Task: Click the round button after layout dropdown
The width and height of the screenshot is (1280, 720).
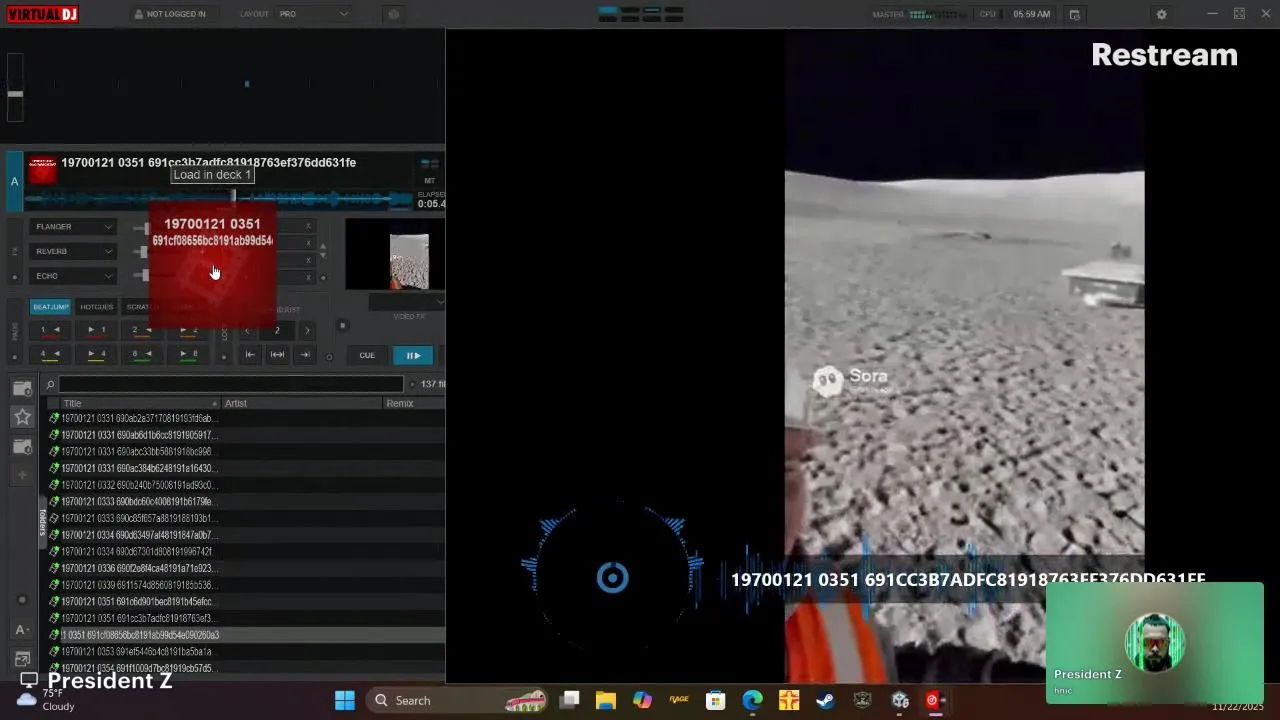Action: (393, 14)
